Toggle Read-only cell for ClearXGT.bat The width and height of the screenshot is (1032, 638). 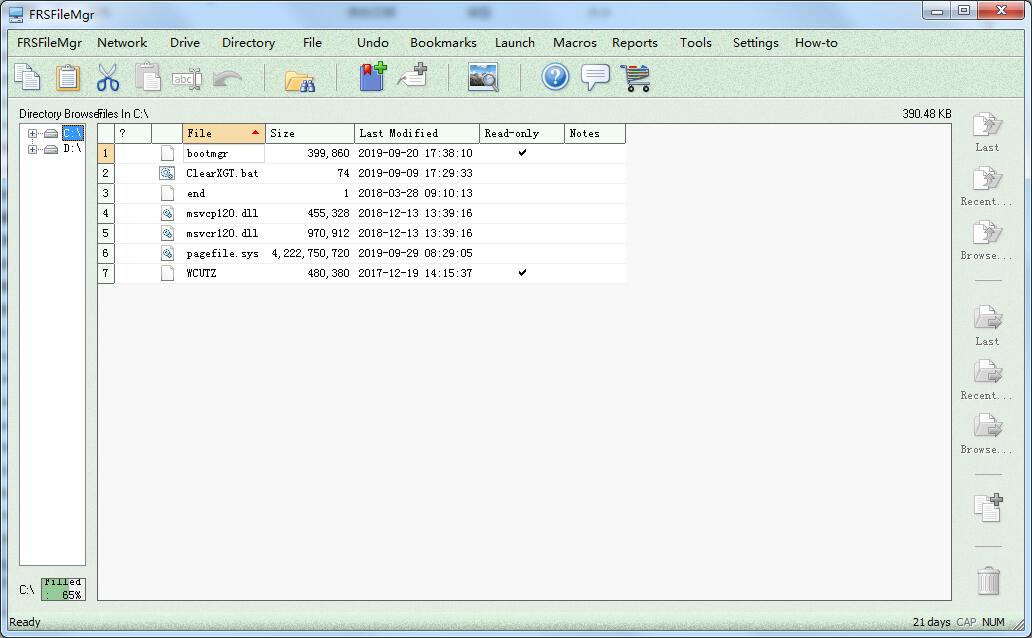(x=522, y=173)
